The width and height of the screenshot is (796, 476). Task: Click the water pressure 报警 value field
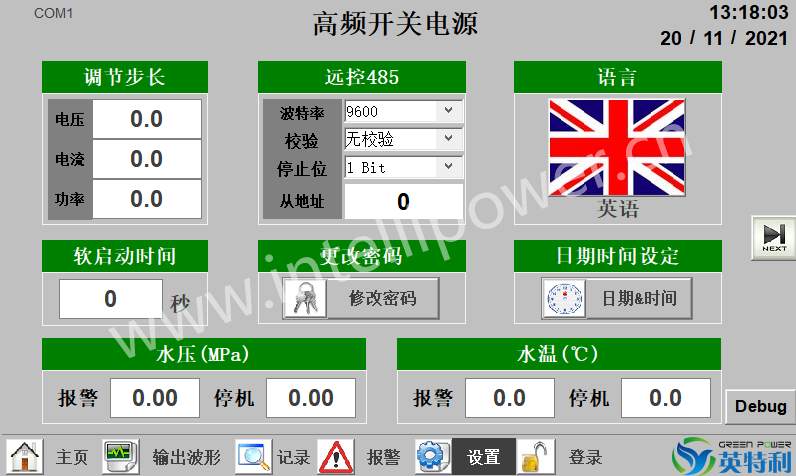pyautogui.click(x=155, y=398)
